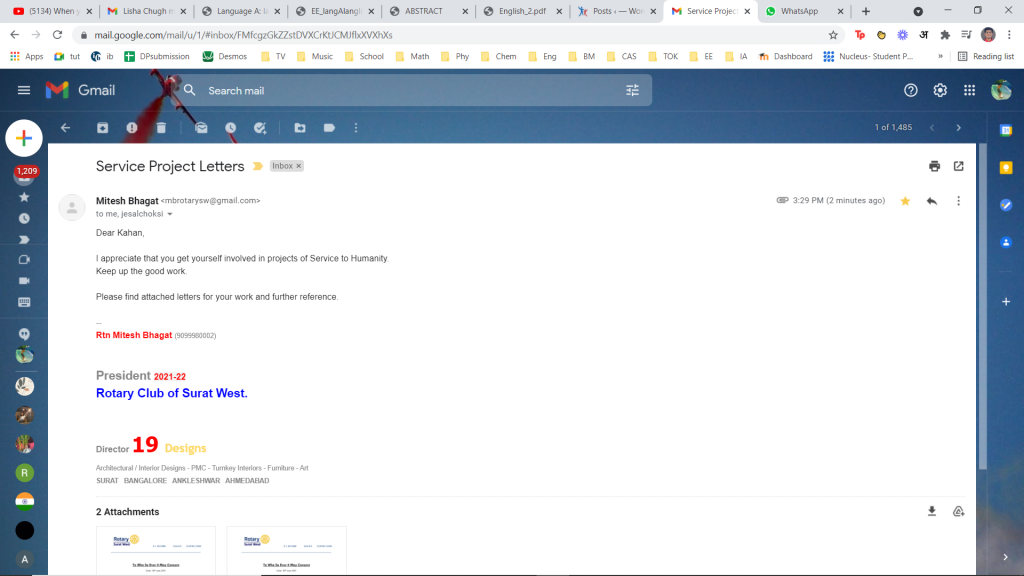Image resolution: width=1024 pixels, height=576 pixels.
Task: Open second attachment thumbnail
Action: tap(287, 551)
